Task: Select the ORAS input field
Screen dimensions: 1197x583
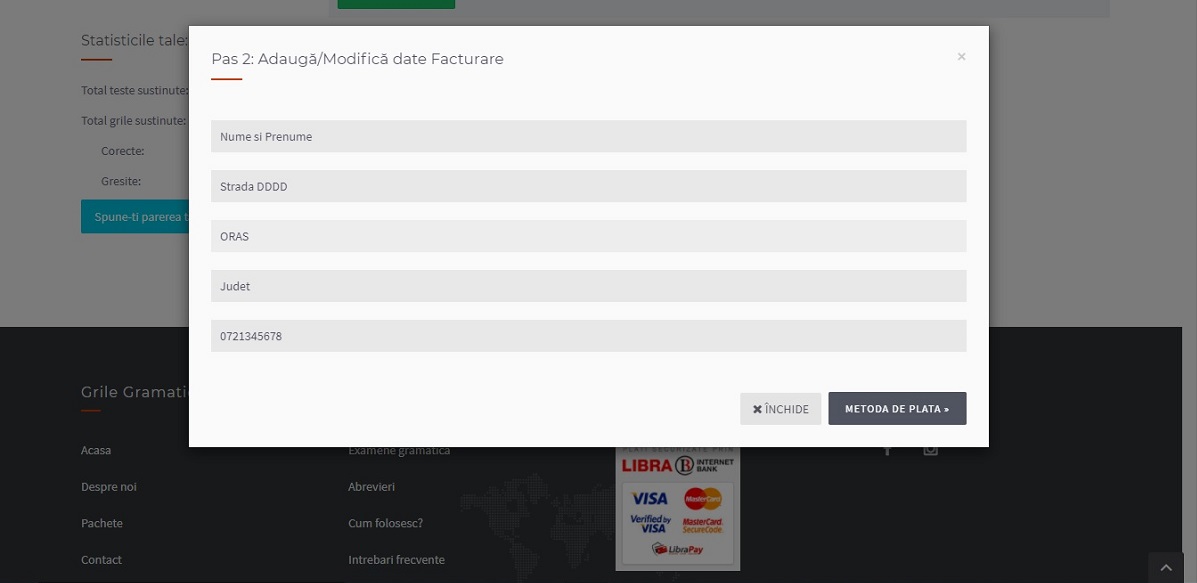Action: [588, 236]
